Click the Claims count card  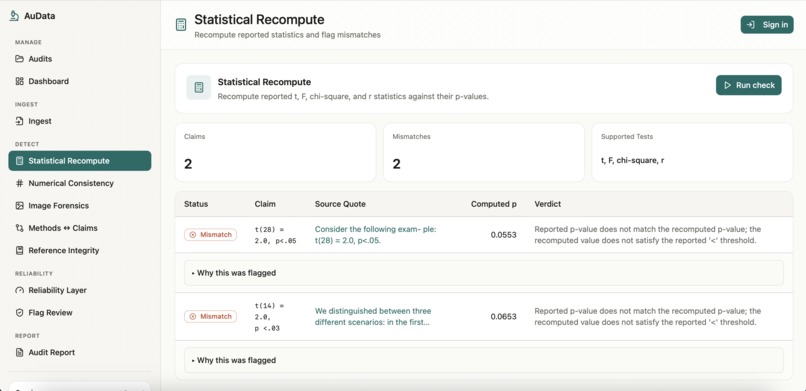pyautogui.click(x=275, y=152)
